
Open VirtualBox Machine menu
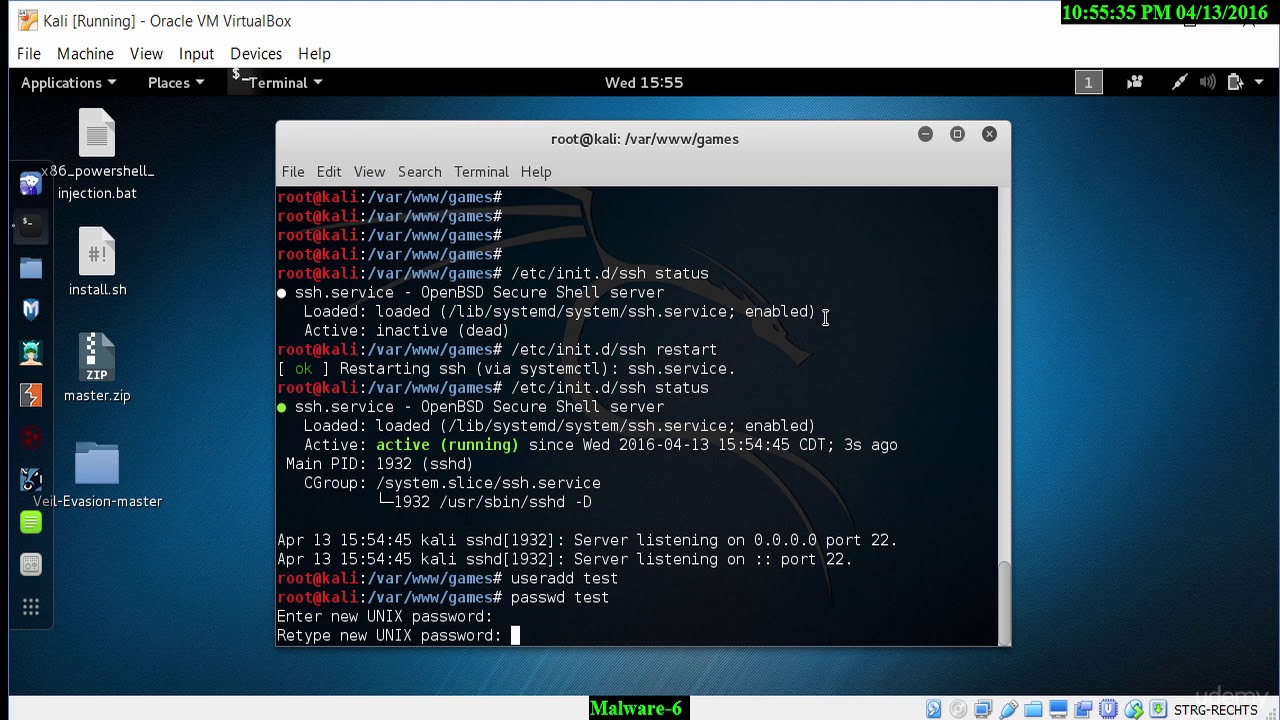[x=85, y=54]
